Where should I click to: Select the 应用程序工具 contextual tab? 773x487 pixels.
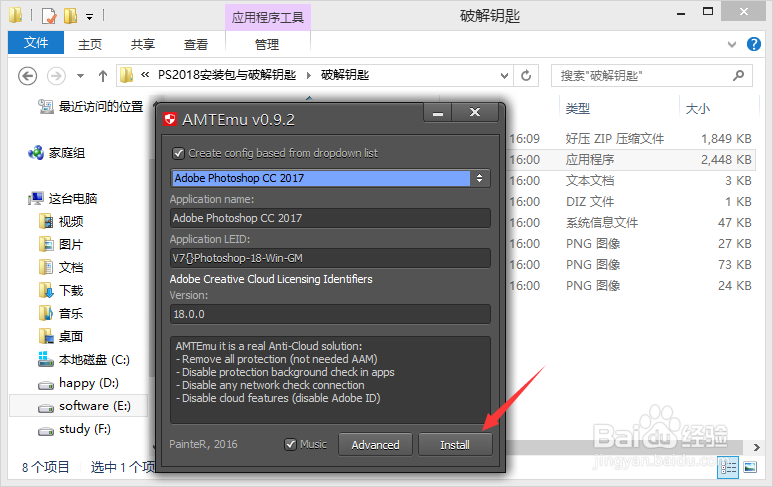[x=268, y=18]
